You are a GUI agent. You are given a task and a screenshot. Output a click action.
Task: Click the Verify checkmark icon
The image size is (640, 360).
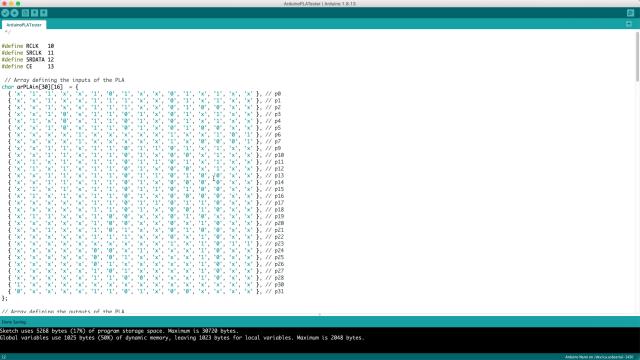[x=5, y=13]
